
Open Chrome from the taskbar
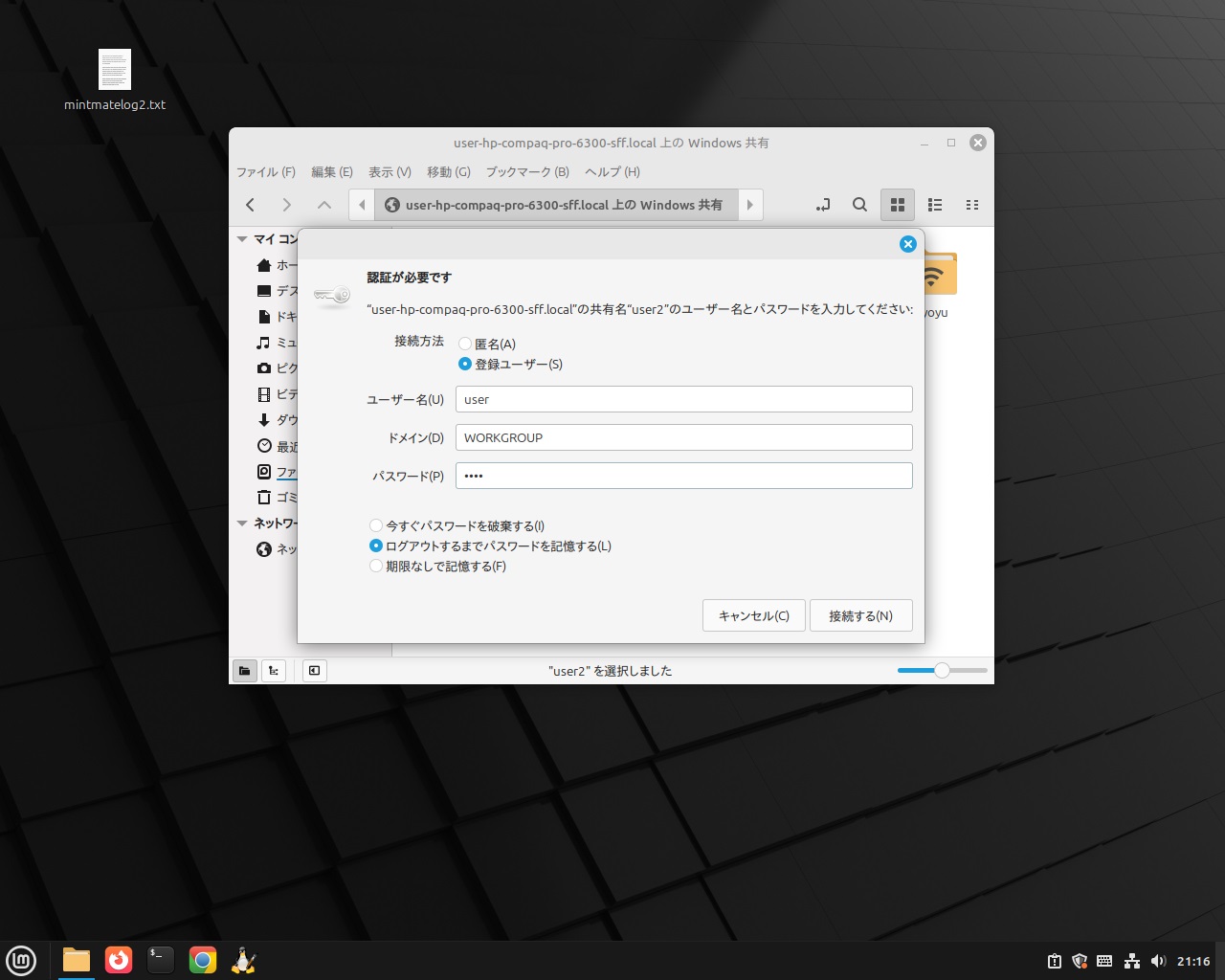(203, 960)
